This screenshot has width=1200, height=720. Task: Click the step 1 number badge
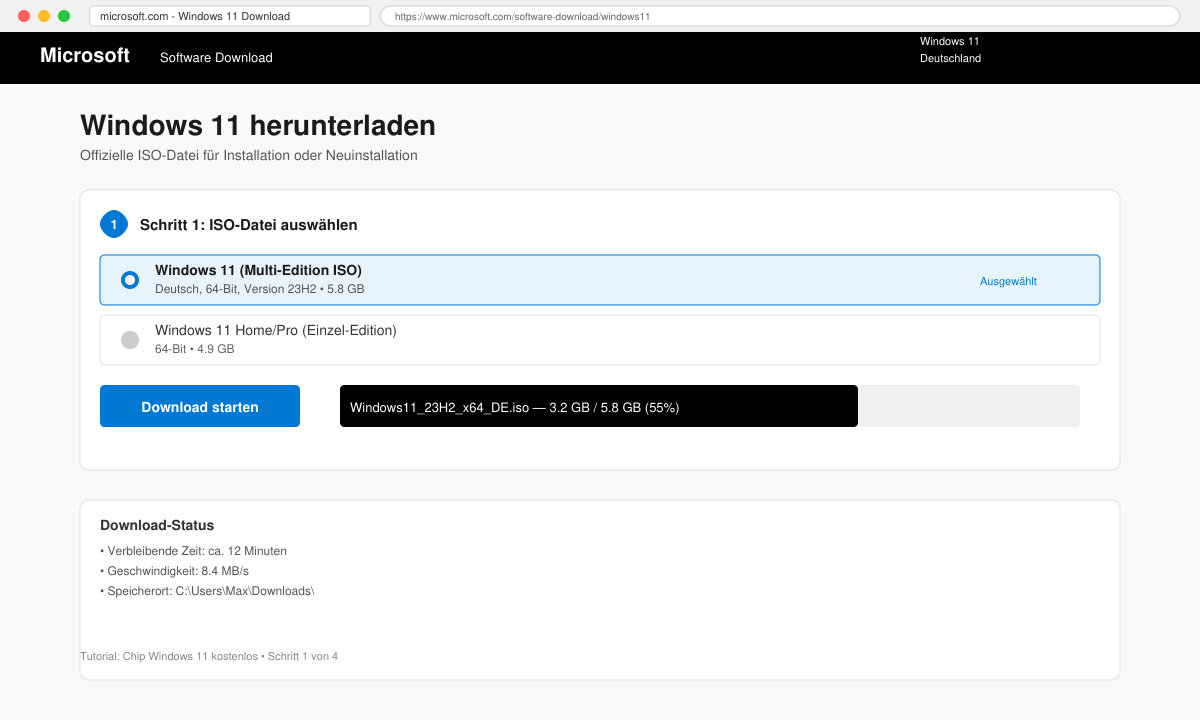pos(114,224)
